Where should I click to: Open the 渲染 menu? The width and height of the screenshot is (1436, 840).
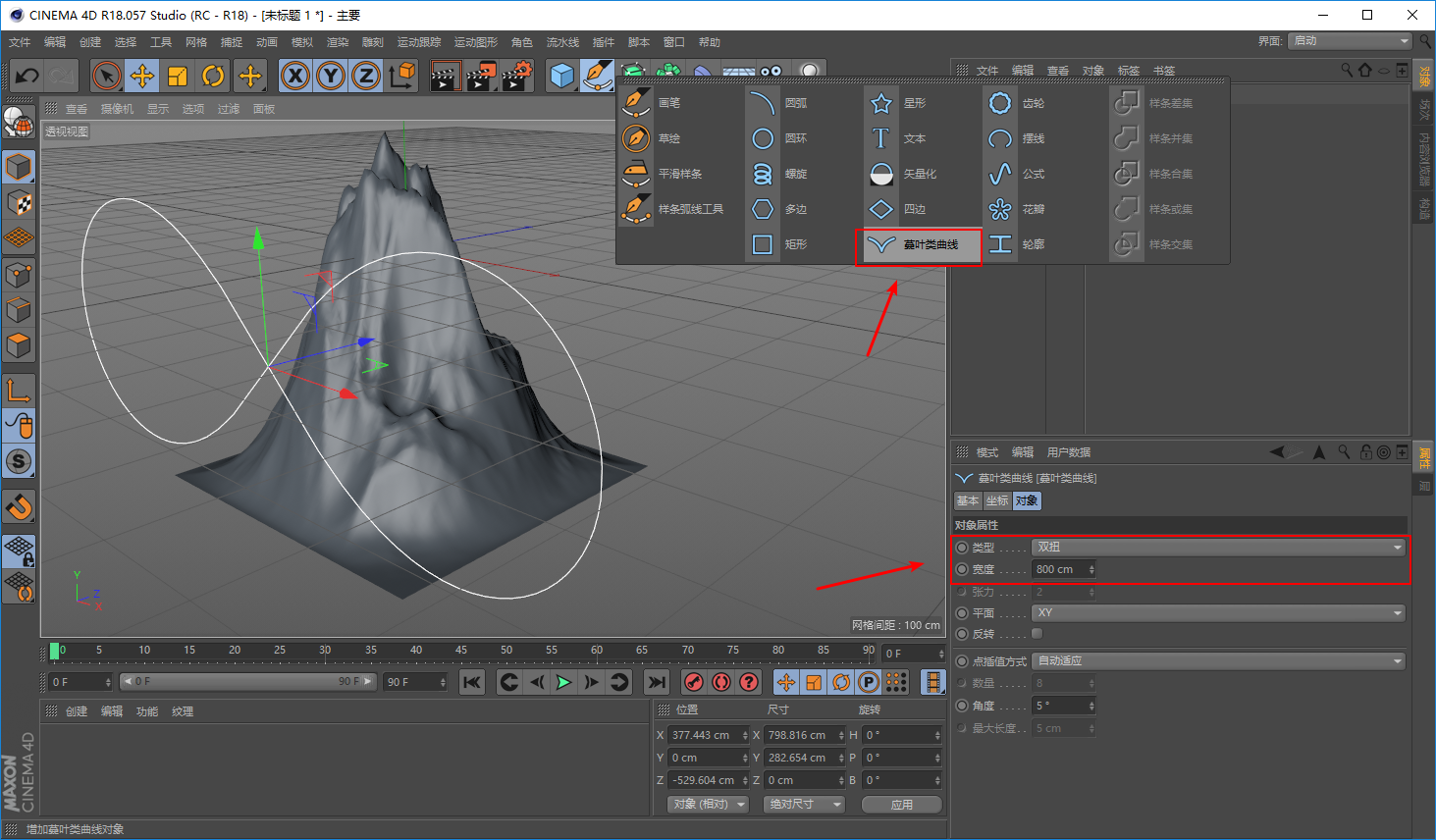click(338, 42)
